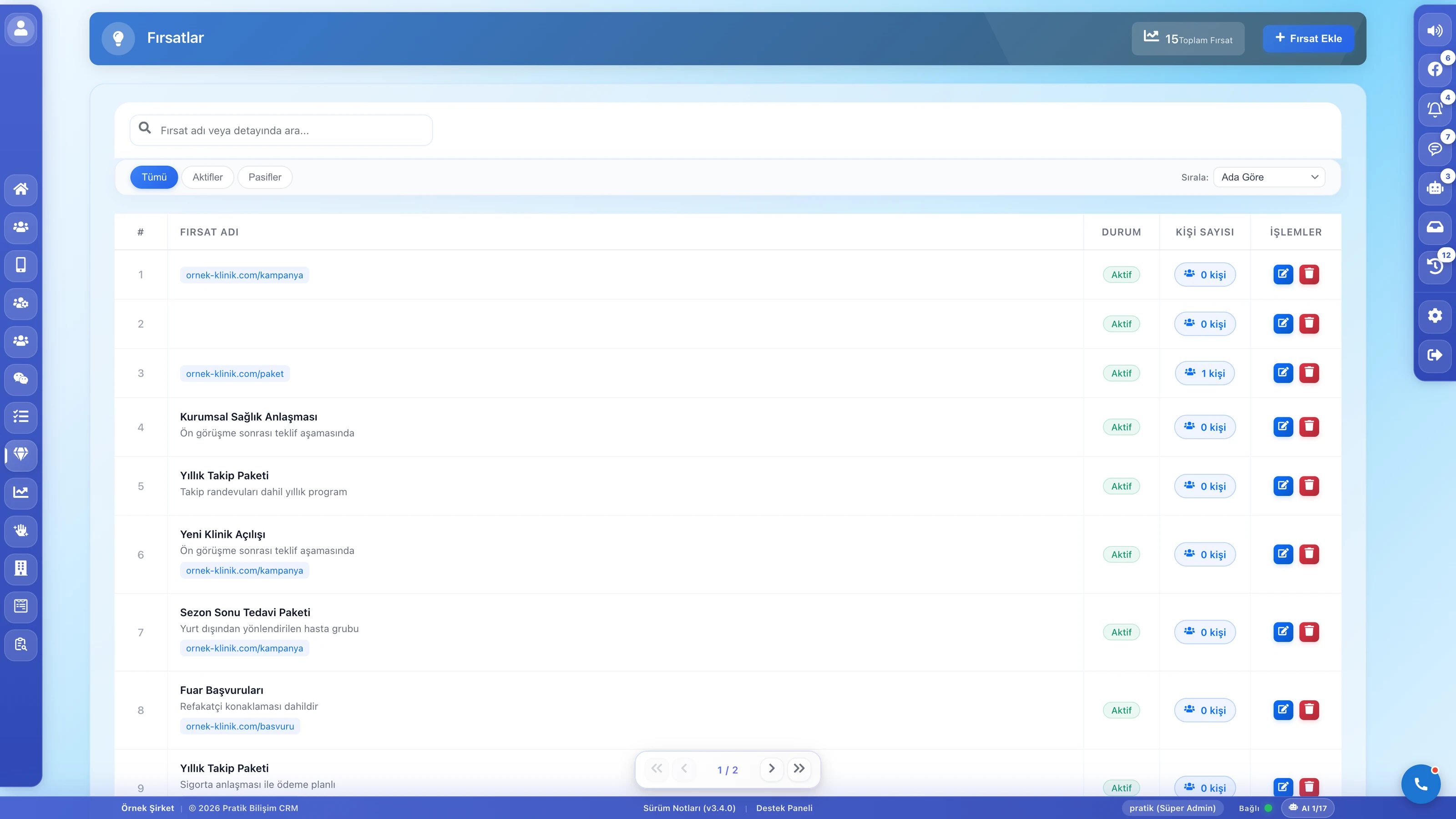
Task: Open Facebook notifications icon
Action: pyautogui.click(x=1435, y=70)
